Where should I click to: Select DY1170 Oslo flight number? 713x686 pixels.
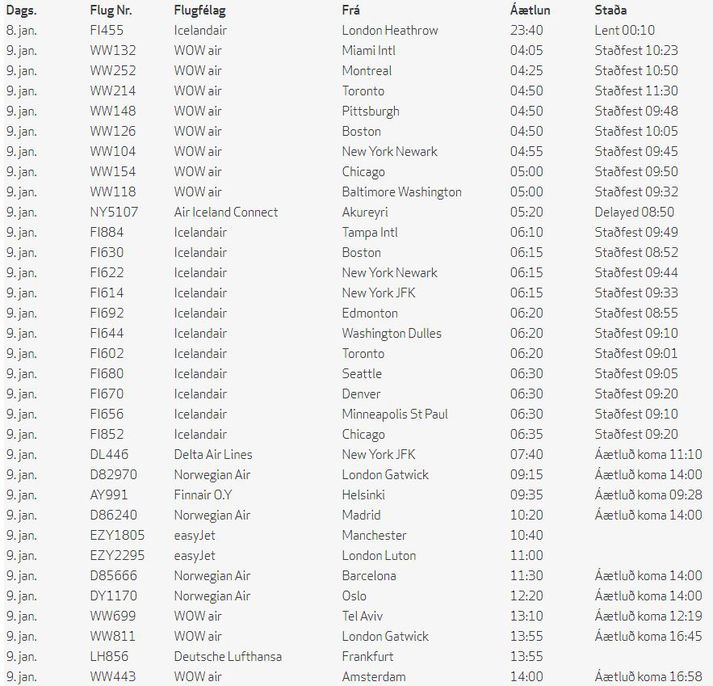[x=114, y=596]
